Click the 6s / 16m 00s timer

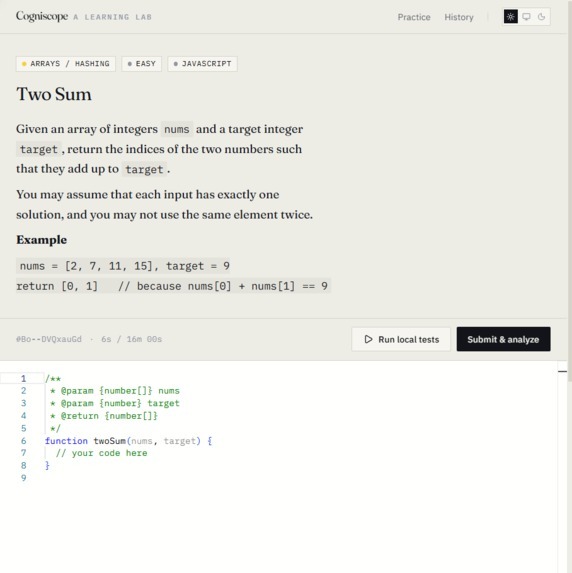point(132,339)
